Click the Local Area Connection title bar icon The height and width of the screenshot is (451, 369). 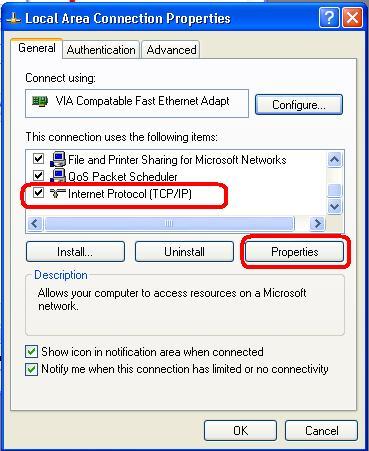(x=14, y=19)
